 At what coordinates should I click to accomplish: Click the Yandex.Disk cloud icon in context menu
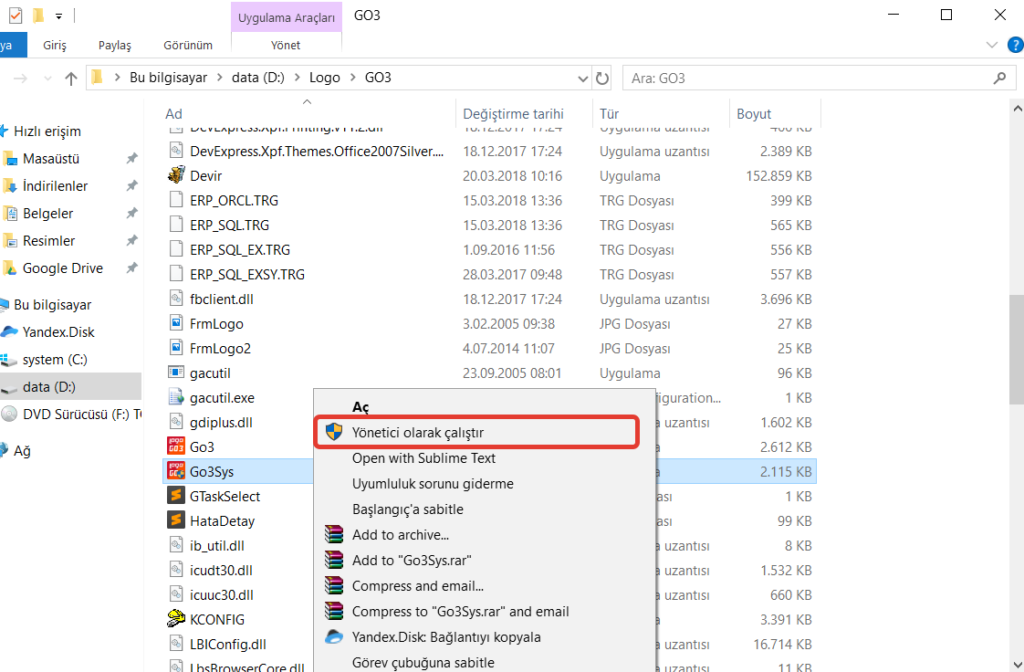pos(334,637)
